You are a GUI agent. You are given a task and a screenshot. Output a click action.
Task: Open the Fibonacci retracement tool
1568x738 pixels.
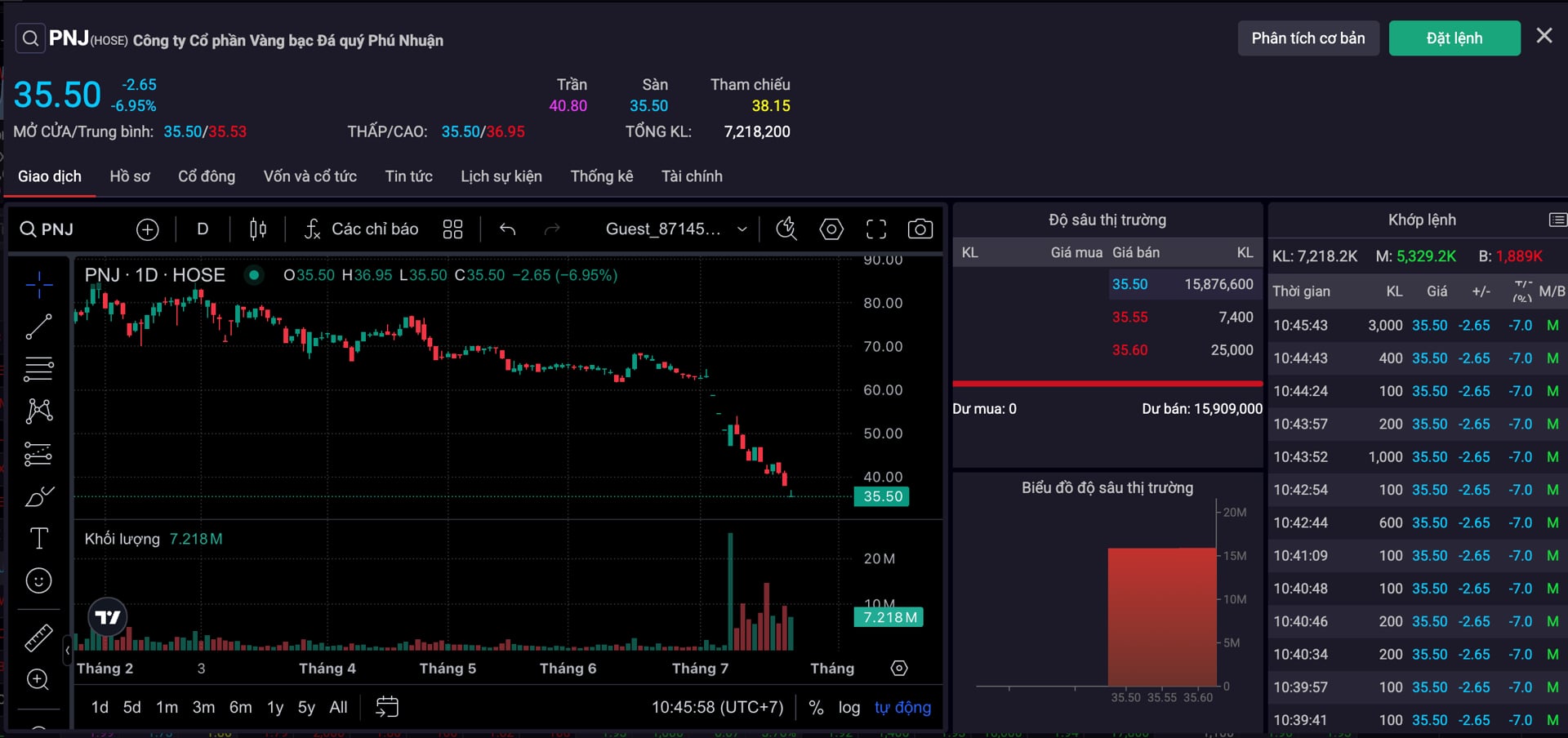pos(38,369)
